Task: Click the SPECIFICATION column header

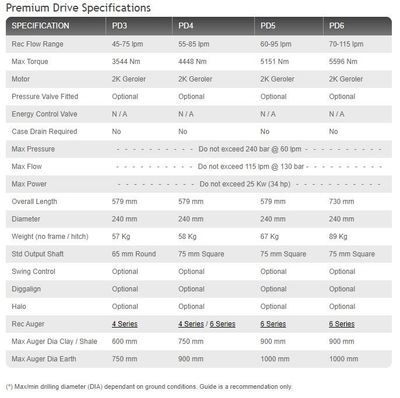Action: pyautogui.click(x=41, y=26)
